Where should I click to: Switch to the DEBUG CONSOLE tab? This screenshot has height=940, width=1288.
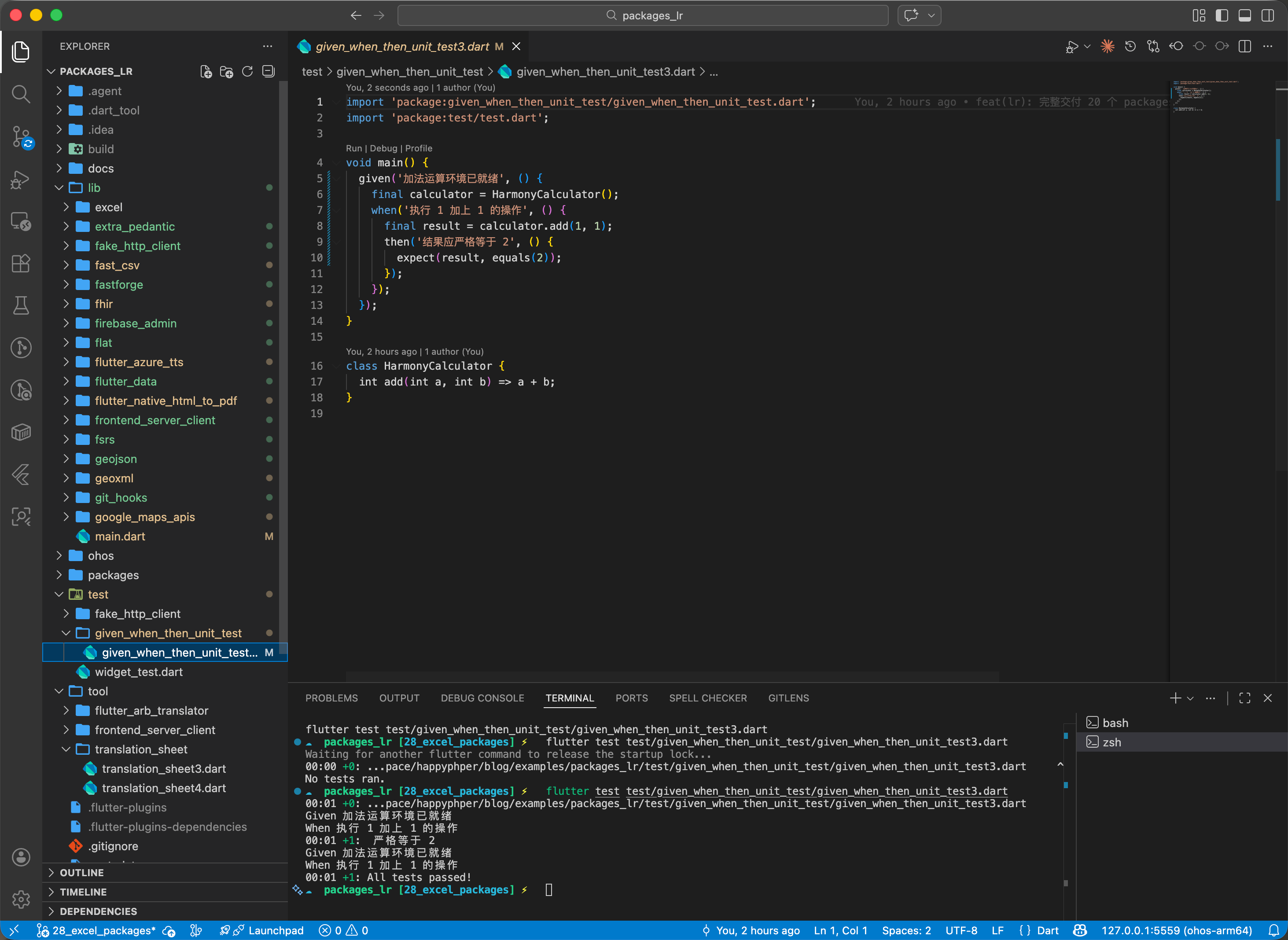pyautogui.click(x=482, y=698)
